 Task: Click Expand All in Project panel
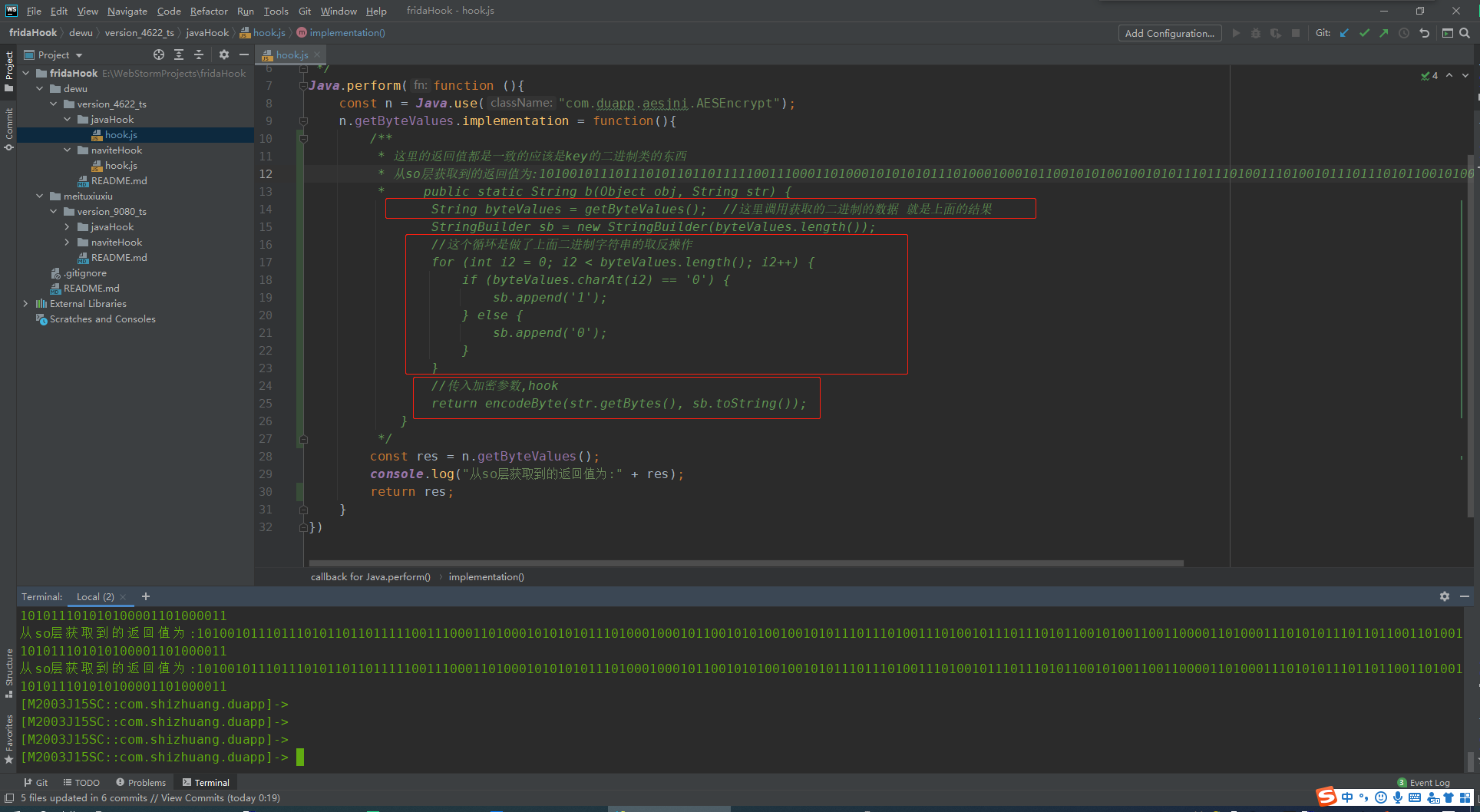179,54
